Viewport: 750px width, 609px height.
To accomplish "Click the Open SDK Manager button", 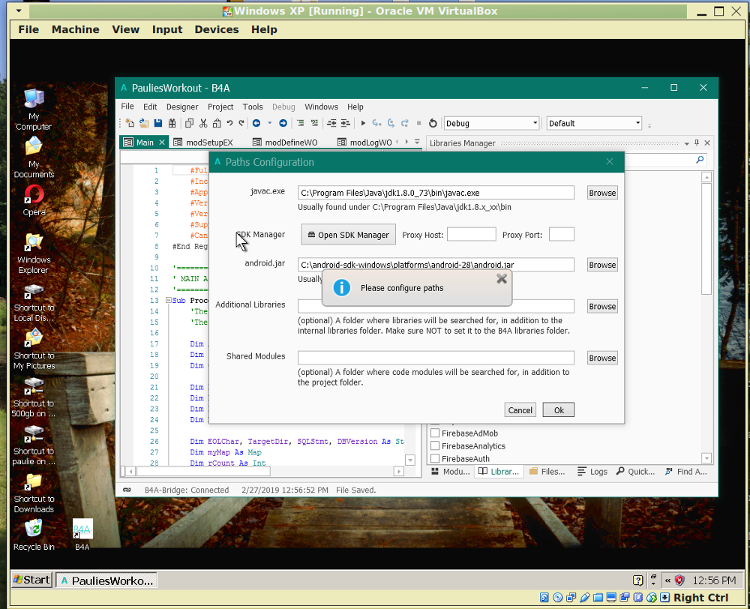I will 348,235.
